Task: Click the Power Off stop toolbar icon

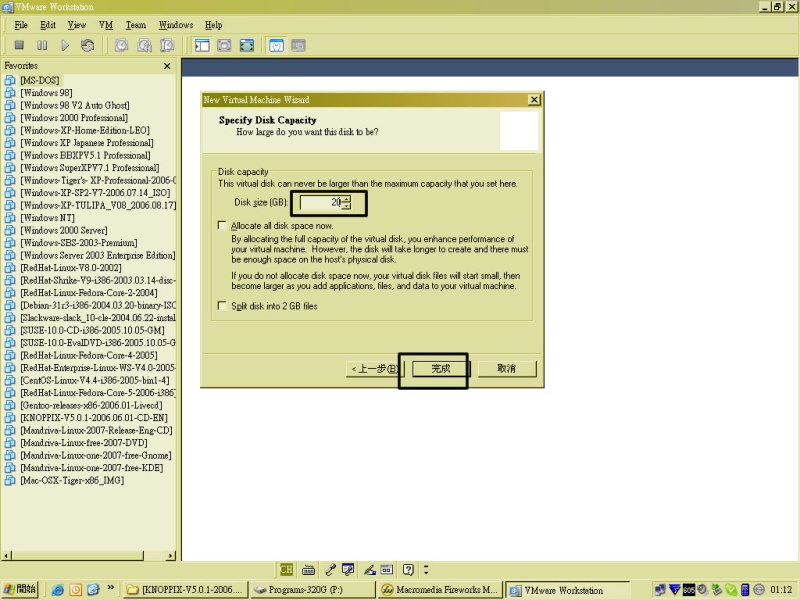Action: [x=19, y=45]
